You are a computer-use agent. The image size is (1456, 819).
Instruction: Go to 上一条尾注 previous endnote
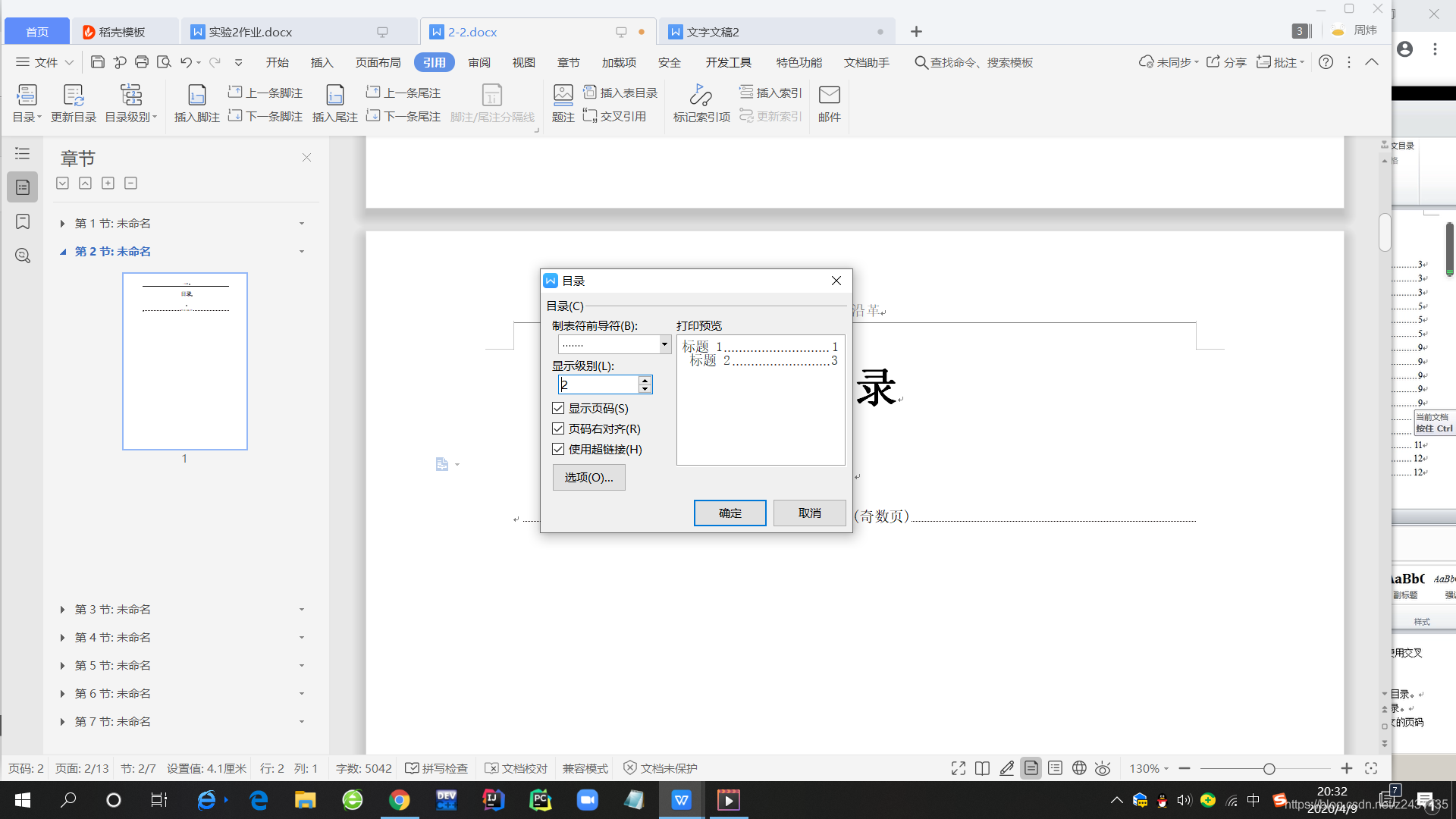coord(403,93)
